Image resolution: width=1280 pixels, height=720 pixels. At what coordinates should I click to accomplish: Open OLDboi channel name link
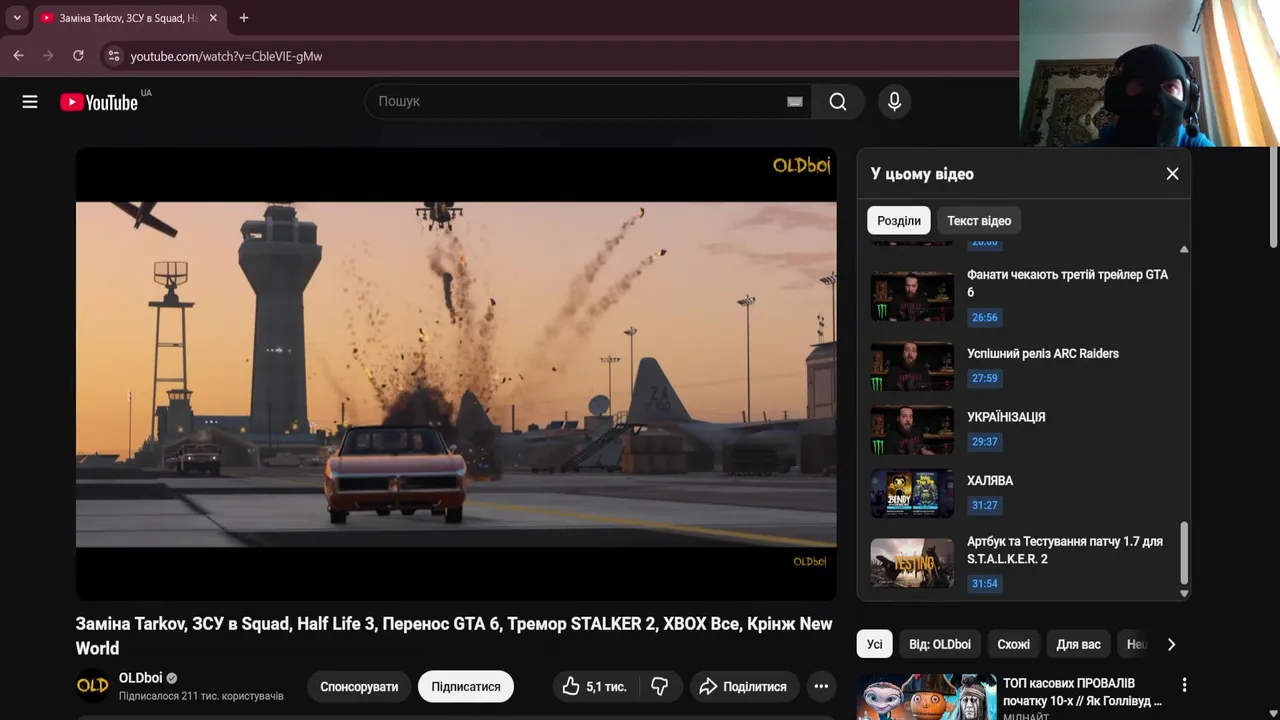click(140, 678)
